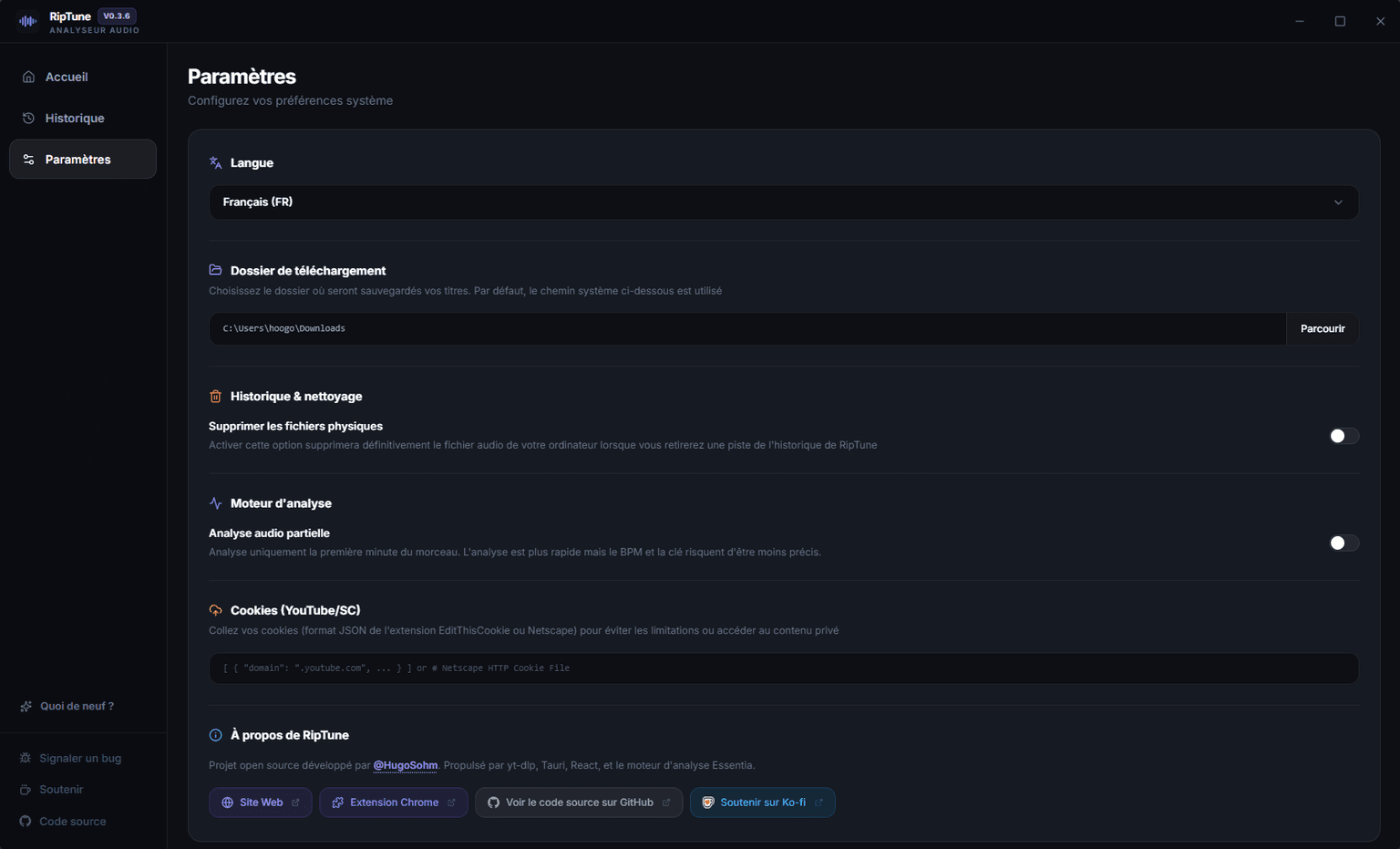This screenshot has width=1400, height=849.
Task: Click the GitHub icon on the source code button
Action: [x=494, y=802]
